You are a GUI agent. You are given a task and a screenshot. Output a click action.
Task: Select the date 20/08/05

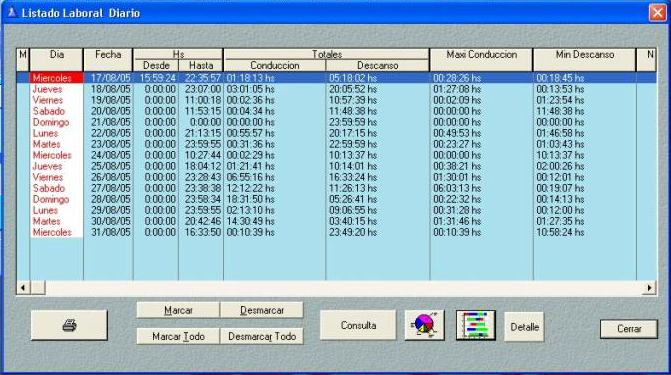(x=110, y=111)
